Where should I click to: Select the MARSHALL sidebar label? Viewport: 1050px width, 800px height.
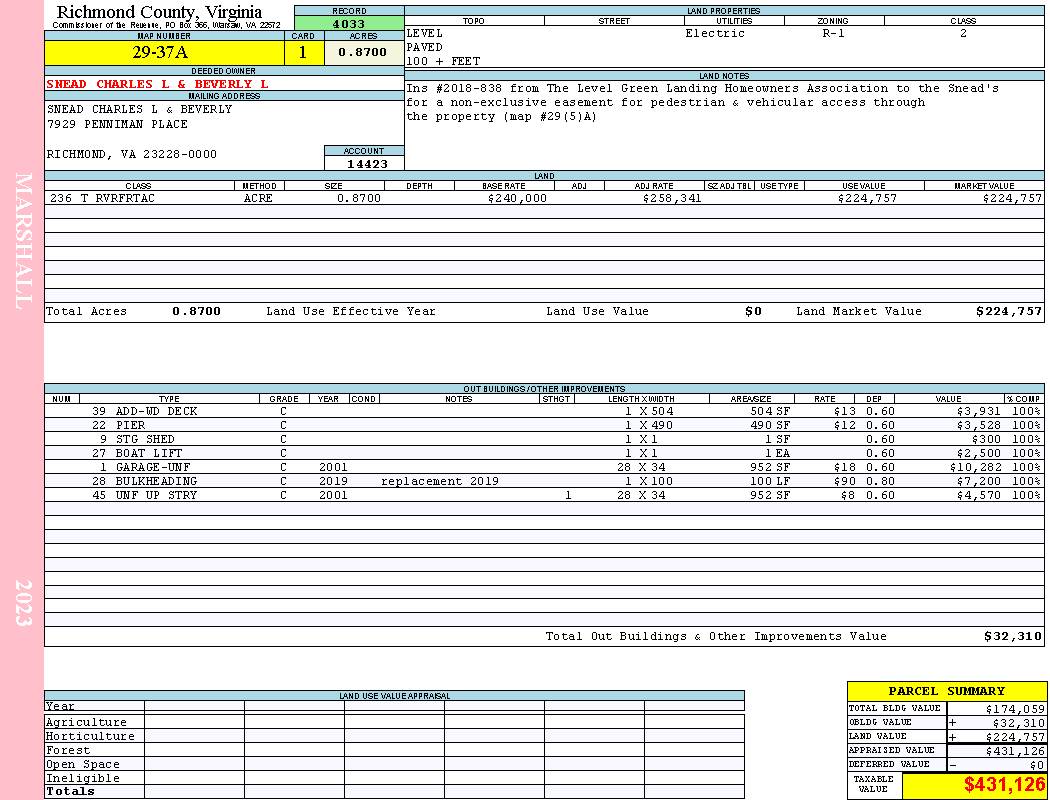(x=23, y=242)
